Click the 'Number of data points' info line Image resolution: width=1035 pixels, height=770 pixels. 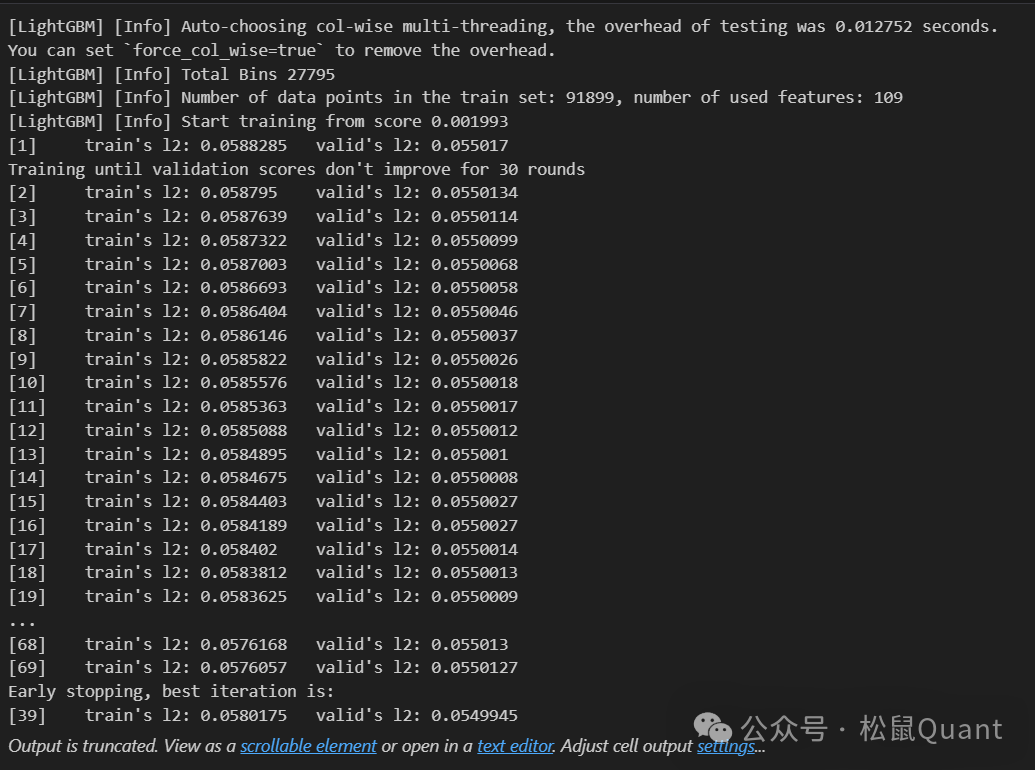[x=455, y=97]
